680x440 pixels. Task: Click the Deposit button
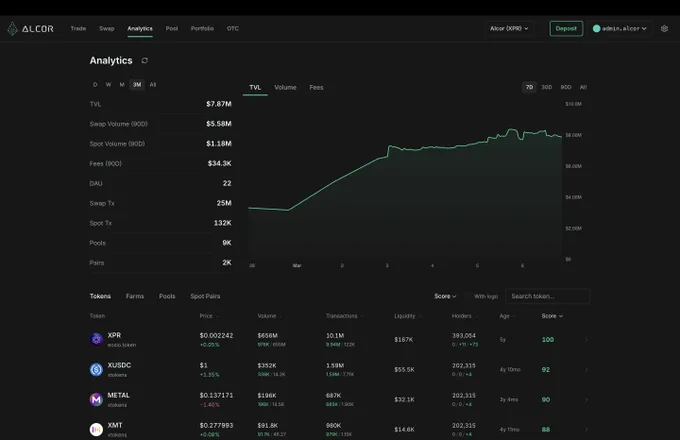coord(566,29)
